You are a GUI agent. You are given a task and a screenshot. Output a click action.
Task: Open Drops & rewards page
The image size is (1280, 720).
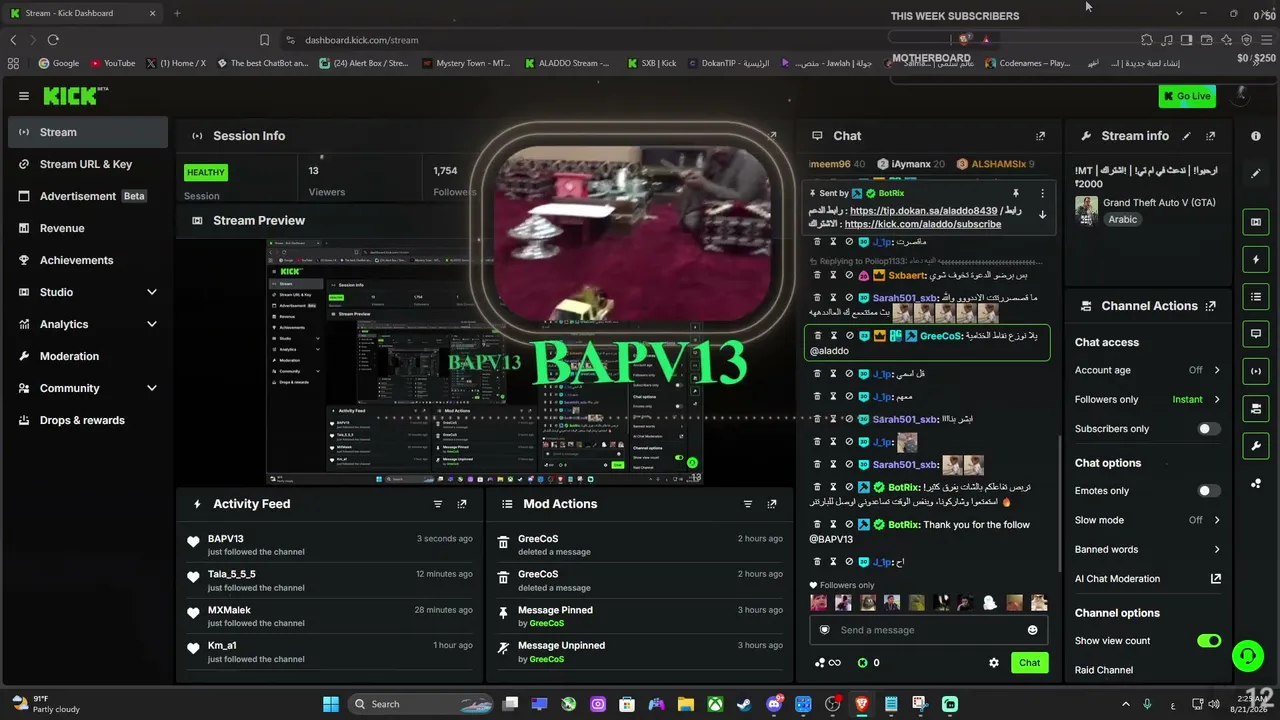[88, 420]
